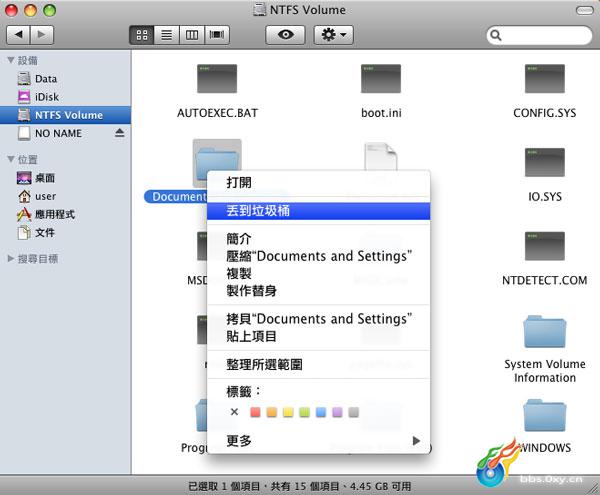The height and width of the screenshot is (495, 600).
Task: Remove the label with the X swatch
Action: coord(235,412)
